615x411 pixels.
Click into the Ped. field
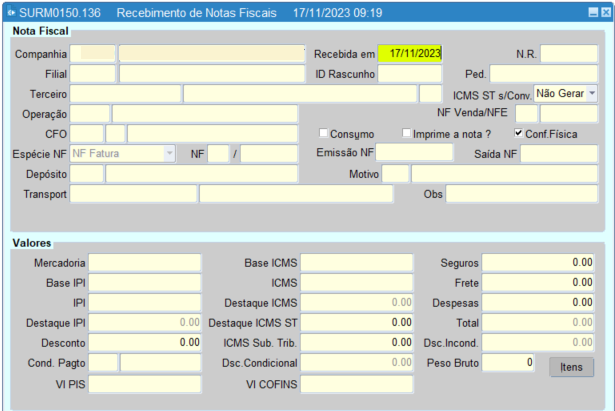[x=543, y=73]
